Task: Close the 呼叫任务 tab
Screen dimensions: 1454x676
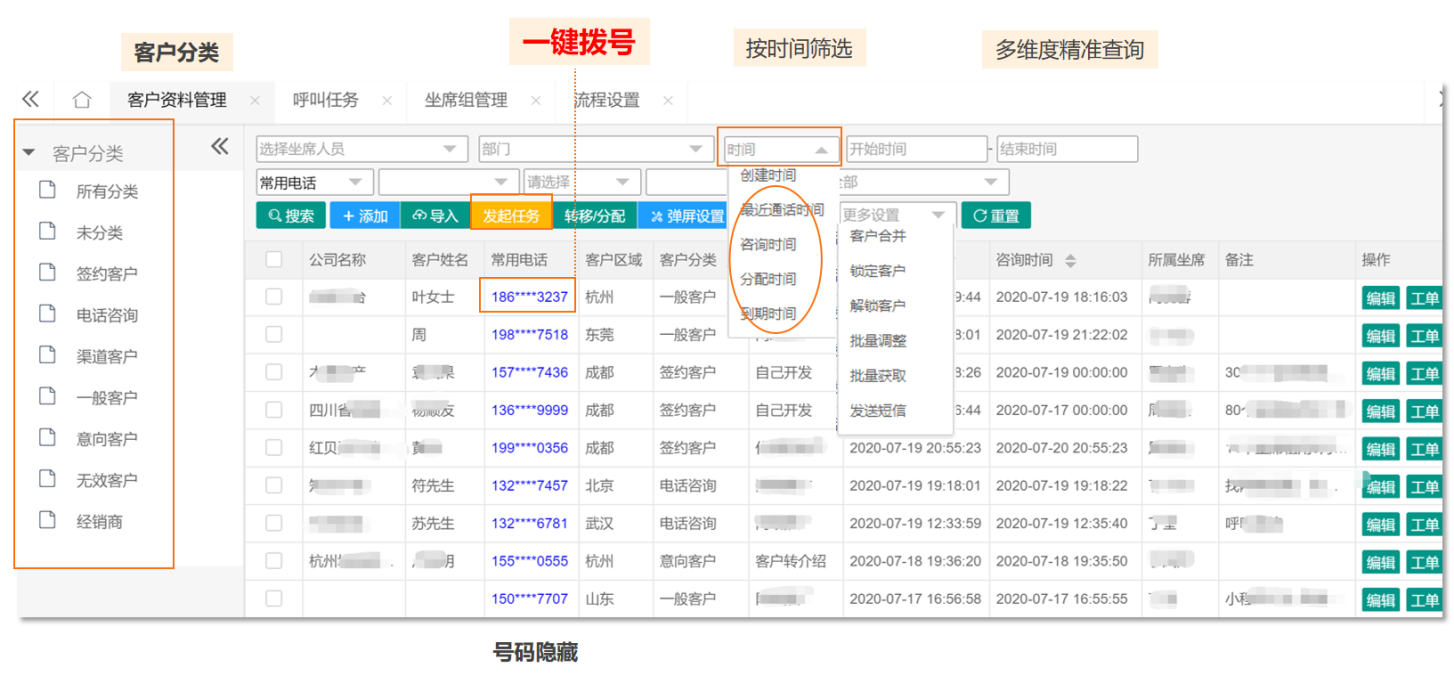Action: 387,101
